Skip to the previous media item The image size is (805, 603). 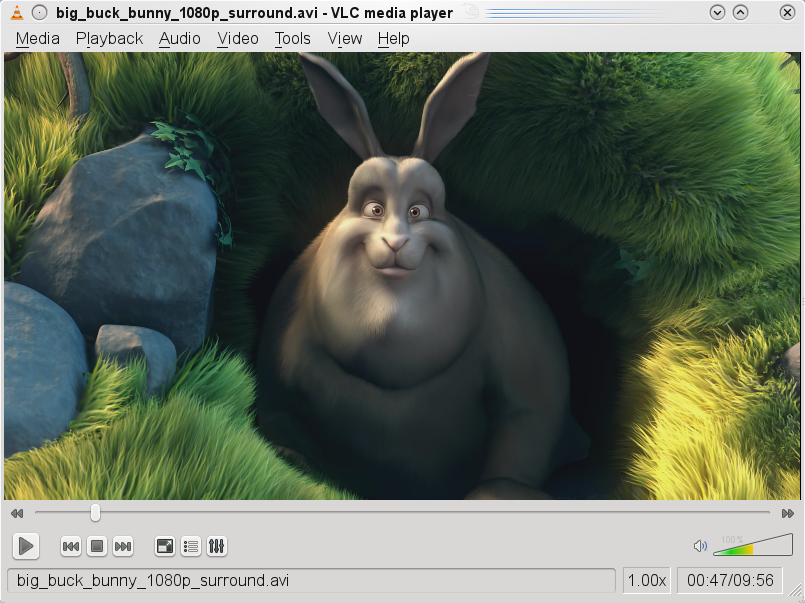[70, 546]
